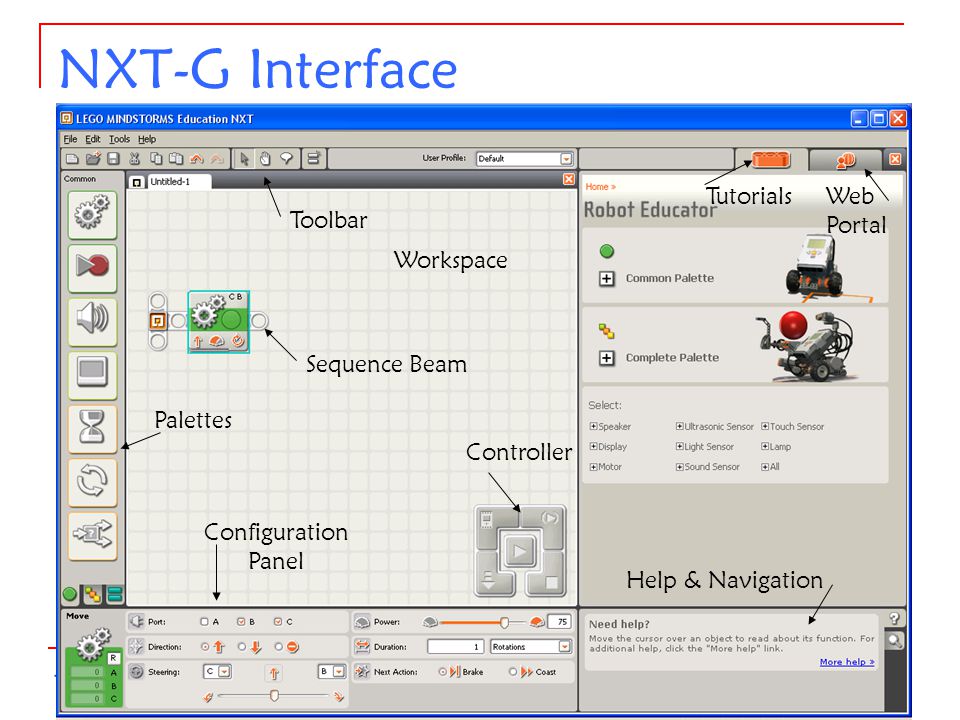Select the Display block in the palette
Screen dimensions: 960x720
pyautogui.click(x=92, y=374)
